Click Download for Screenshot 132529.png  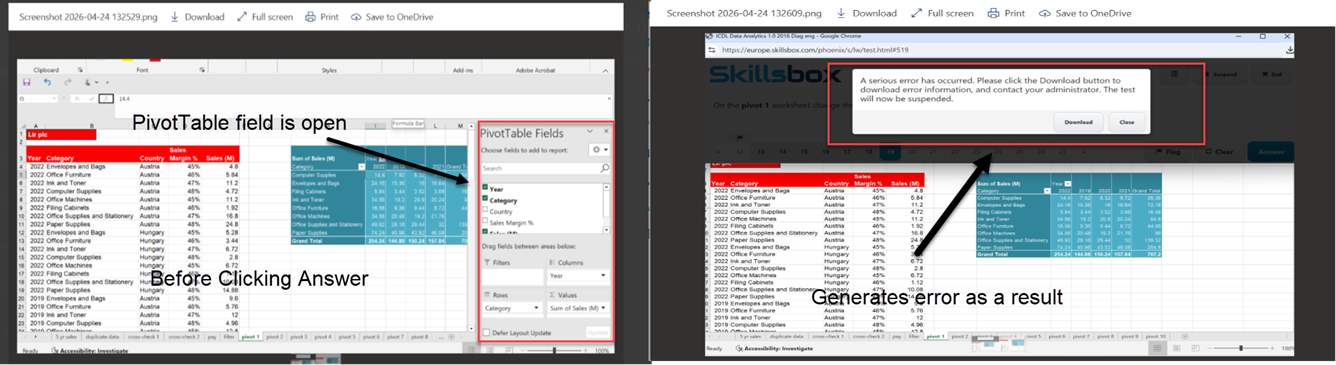point(197,17)
